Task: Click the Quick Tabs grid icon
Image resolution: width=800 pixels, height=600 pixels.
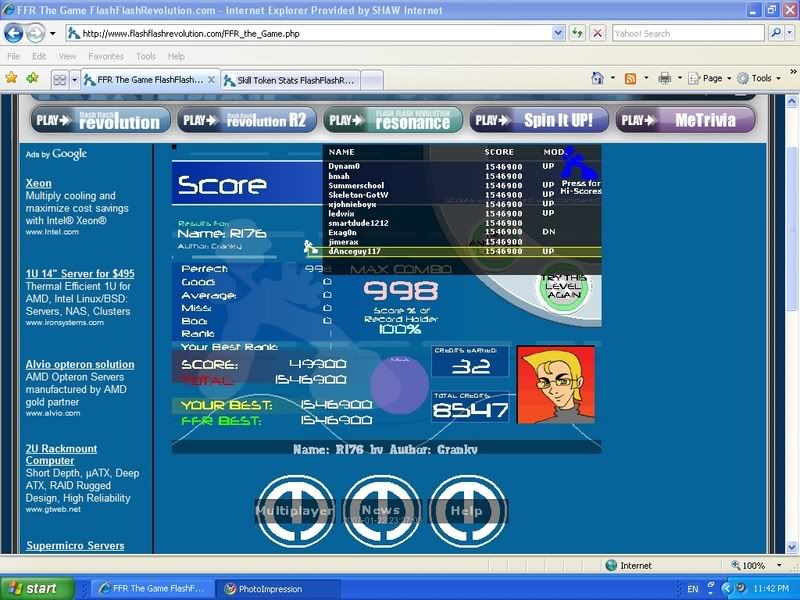Action: tap(60, 79)
